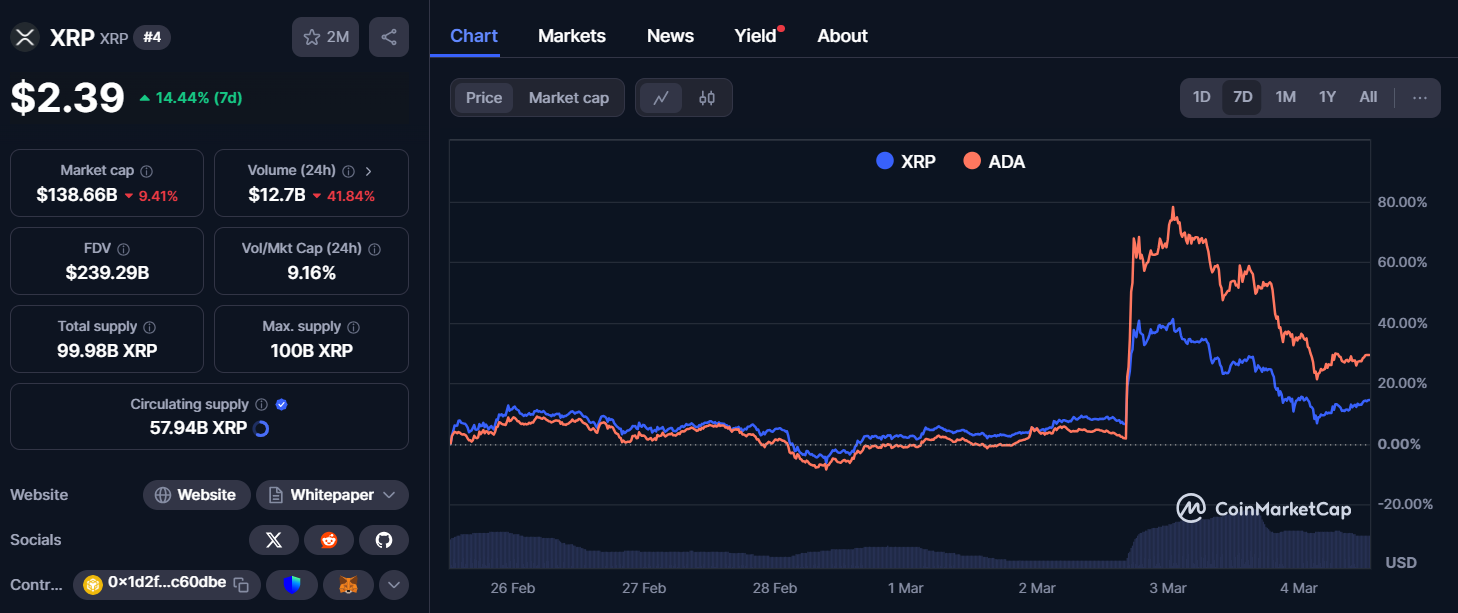
Task: Set chart range to 1D
Action: pos(1202,98)
